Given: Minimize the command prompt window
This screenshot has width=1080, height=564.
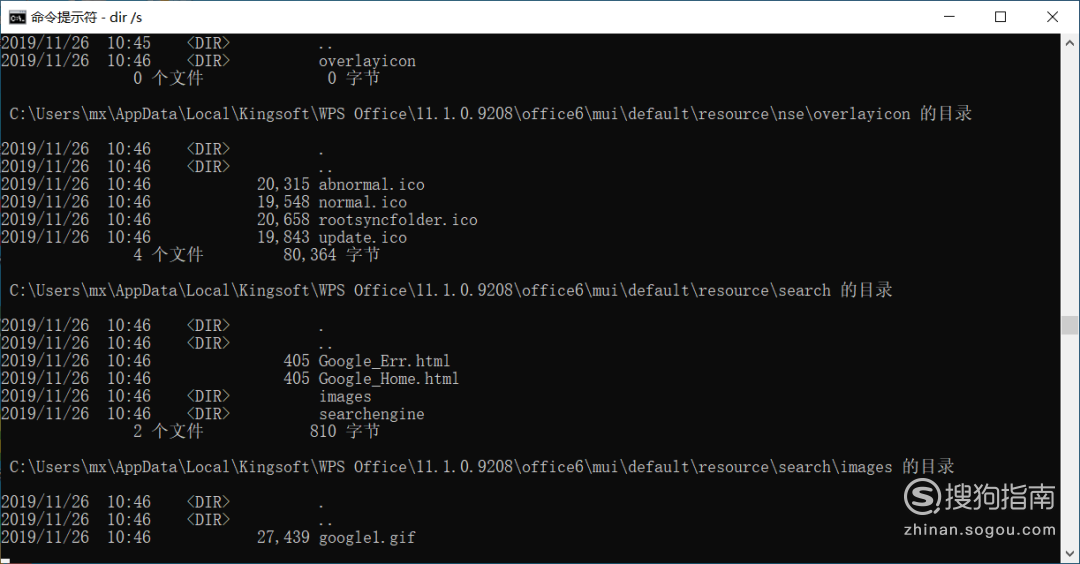Looking at the screenshot, I should (x=949, y=17).
